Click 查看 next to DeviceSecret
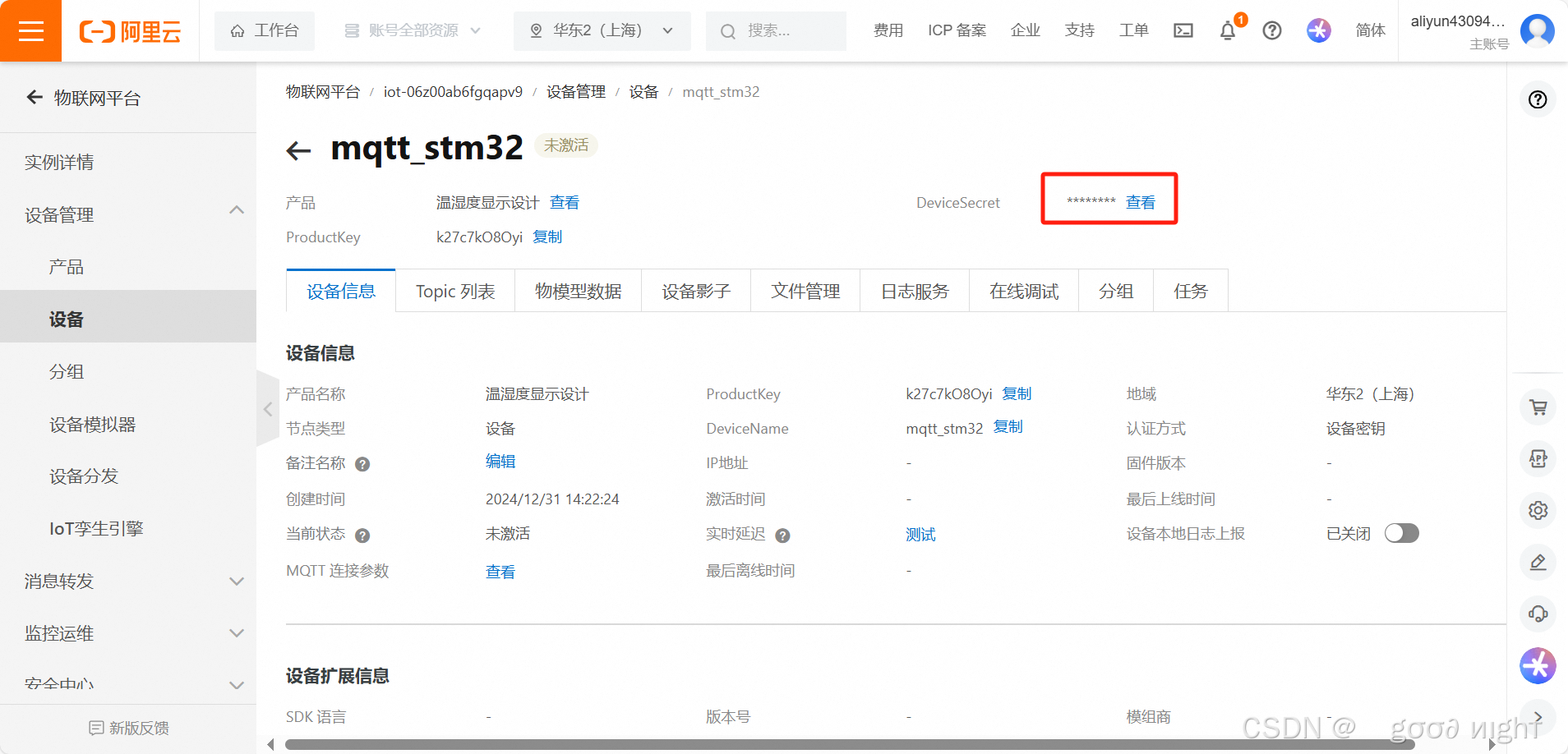The height and width of the screenshot is (754, 1568). pyautogui.click(x=1141, y=203)
